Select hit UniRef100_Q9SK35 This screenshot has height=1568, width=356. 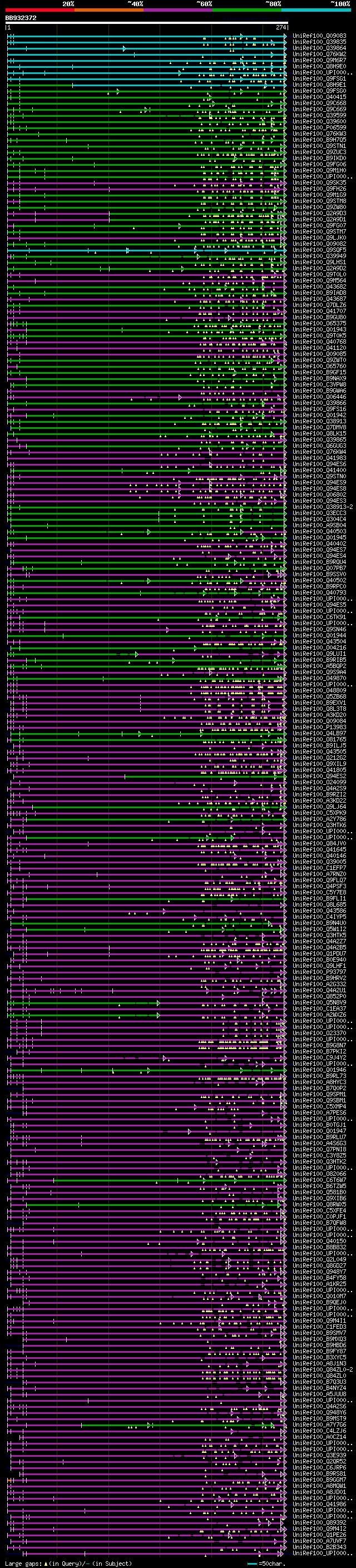(x=319, y=182)
